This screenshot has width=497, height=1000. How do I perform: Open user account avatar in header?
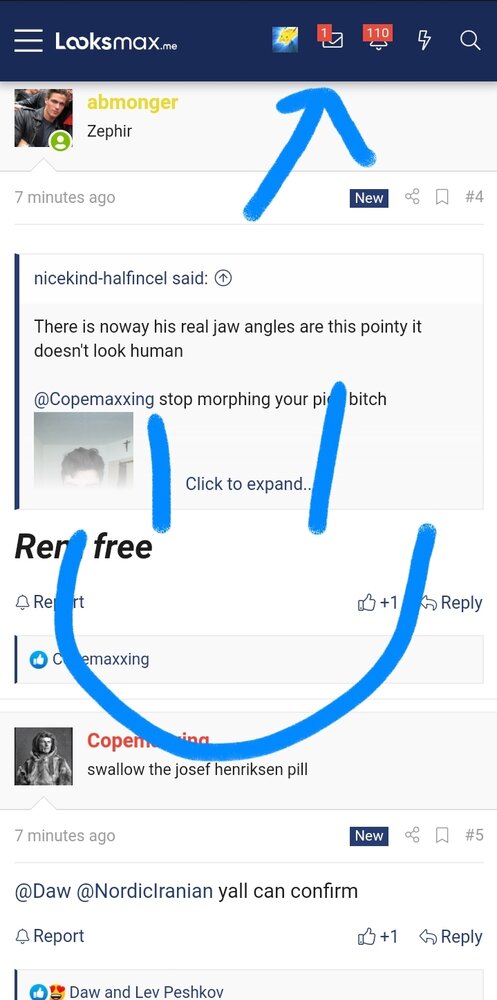[x=285, y=40]
